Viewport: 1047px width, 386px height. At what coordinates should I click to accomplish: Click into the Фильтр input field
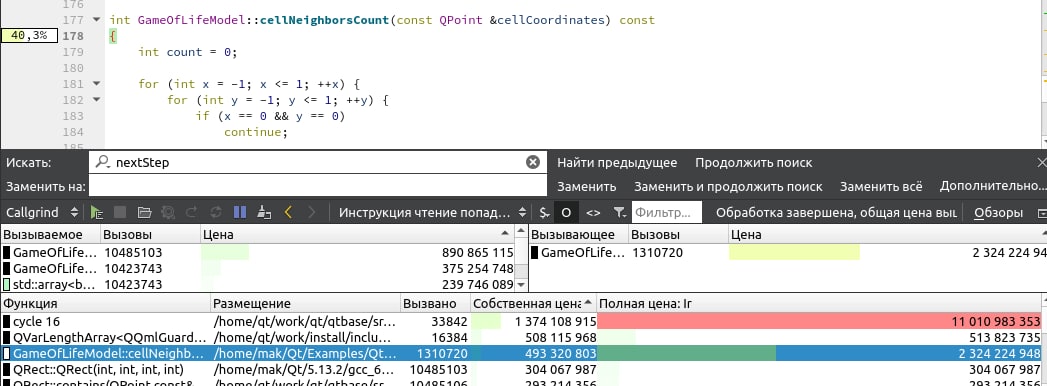tap(666, 213)
